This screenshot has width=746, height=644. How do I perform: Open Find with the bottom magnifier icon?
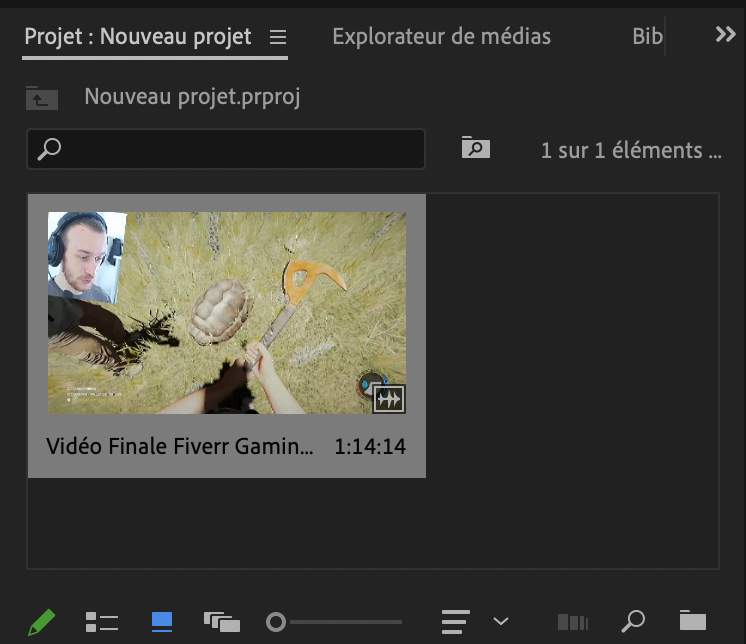tap(632, 622)
